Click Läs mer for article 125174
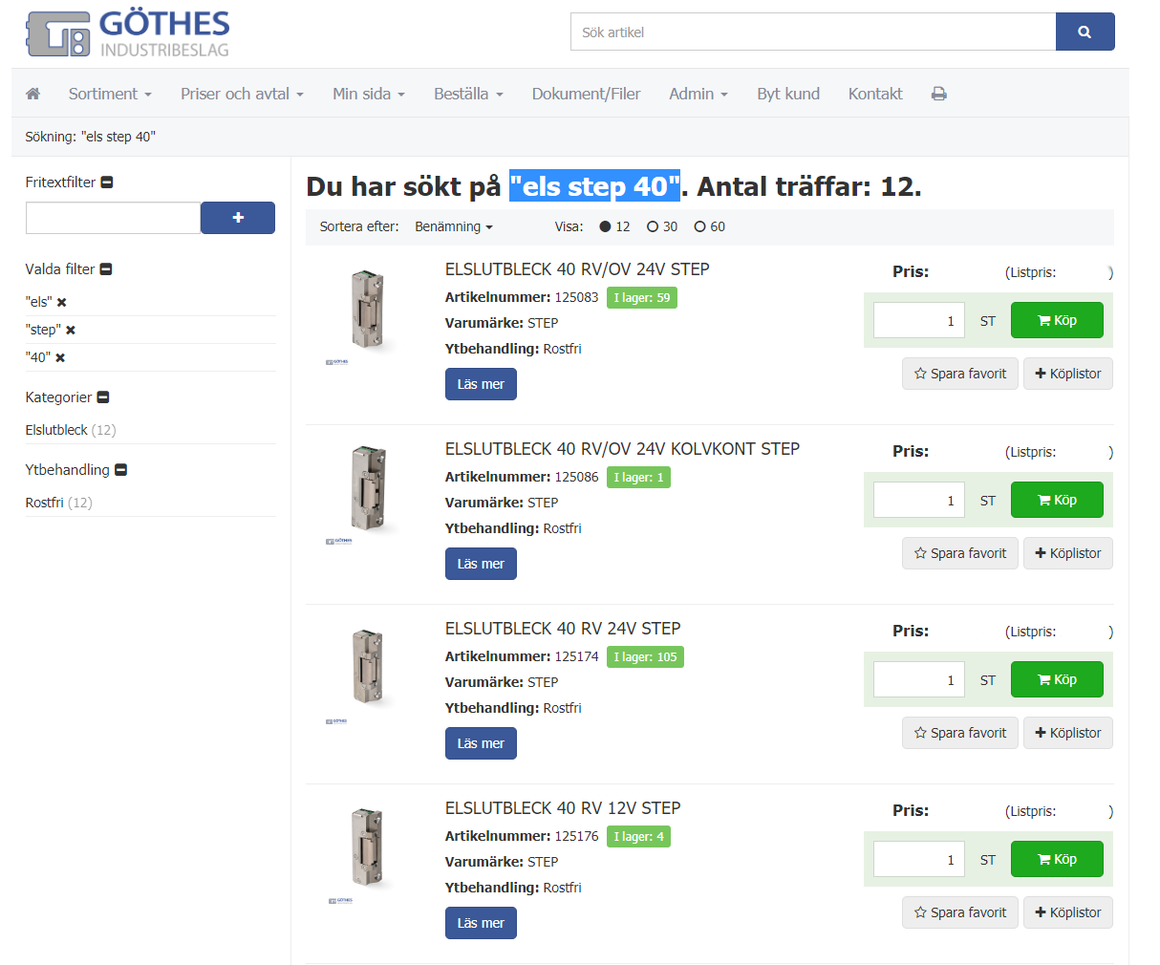This screenshot has height=965, width=1160. click(x=481, y=744)
